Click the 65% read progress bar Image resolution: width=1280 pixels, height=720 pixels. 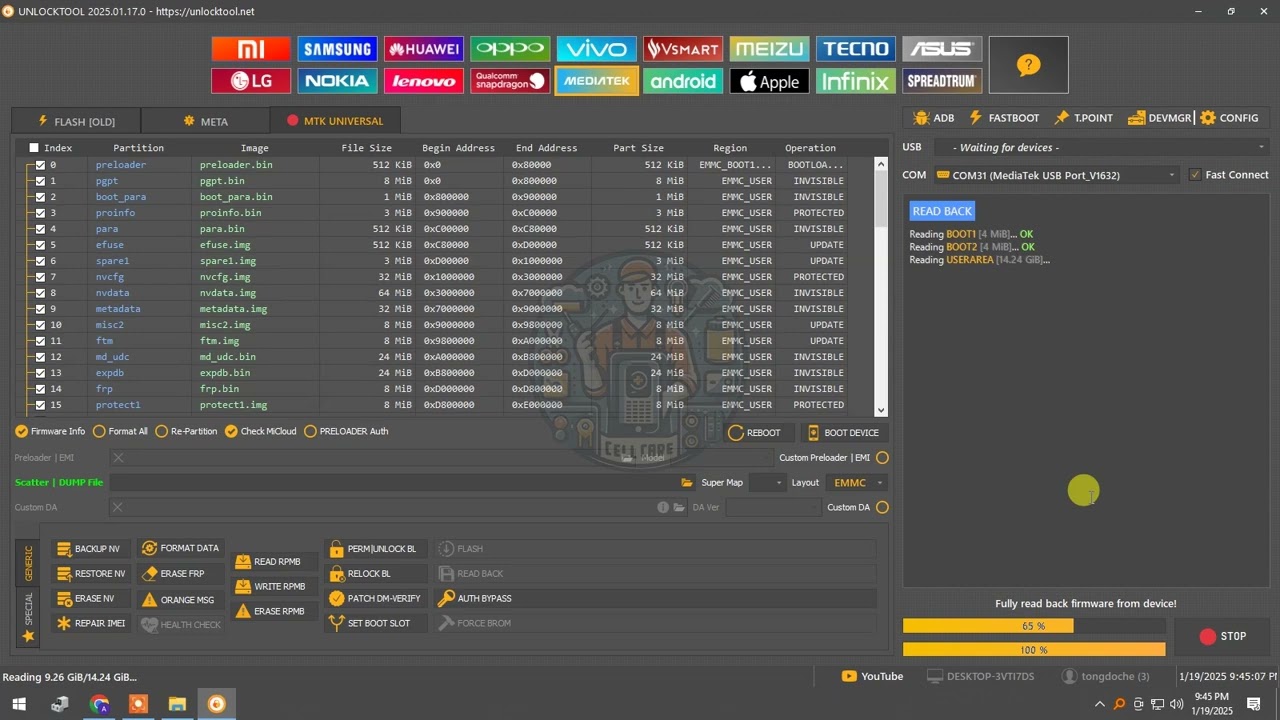coord(1034,626)
